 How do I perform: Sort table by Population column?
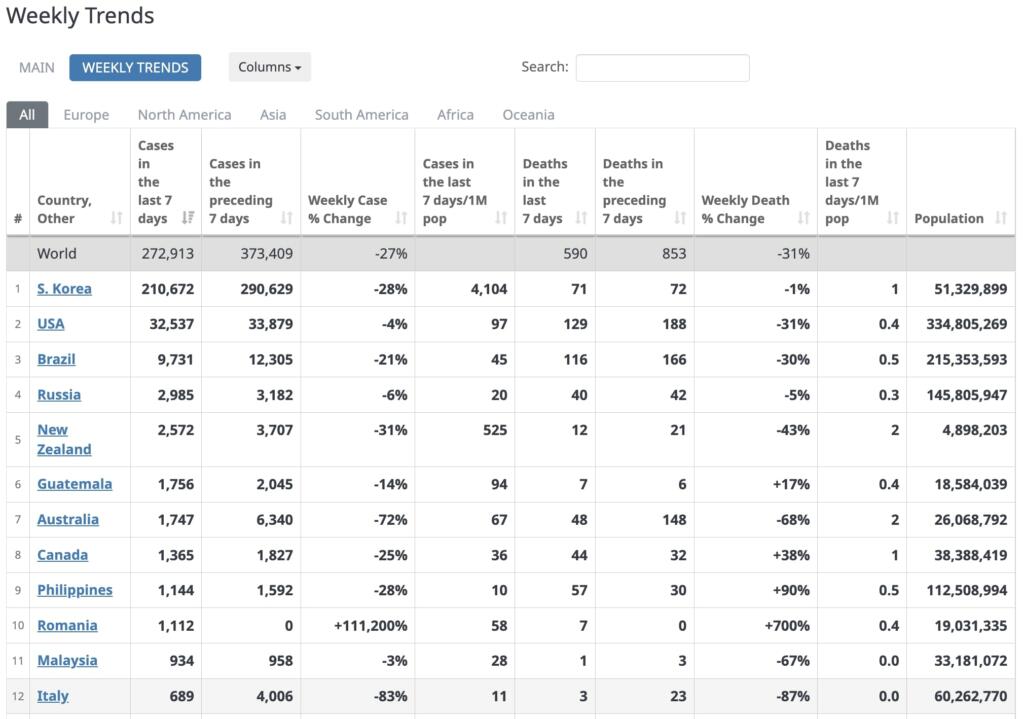click(1002, 218)
